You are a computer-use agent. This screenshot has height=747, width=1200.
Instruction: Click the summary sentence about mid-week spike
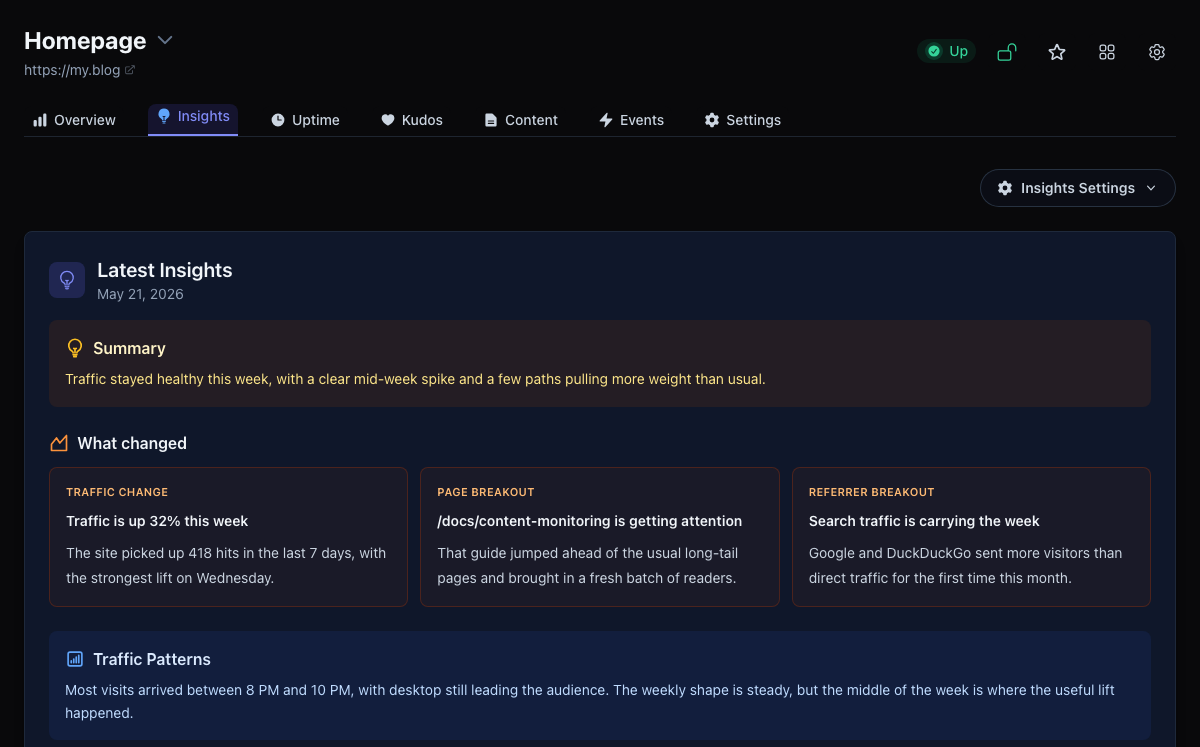pyautogui.click(x=415, y=379)
